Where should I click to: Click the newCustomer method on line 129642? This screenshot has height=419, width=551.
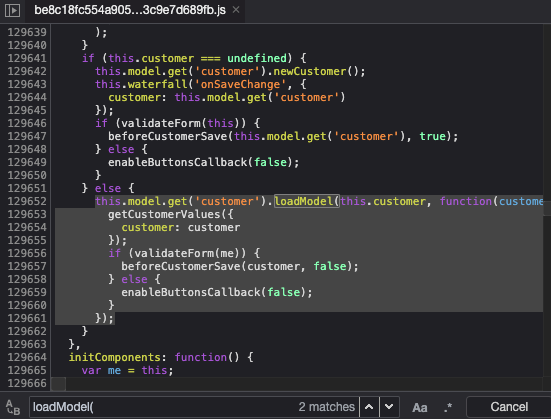(310, 71)
